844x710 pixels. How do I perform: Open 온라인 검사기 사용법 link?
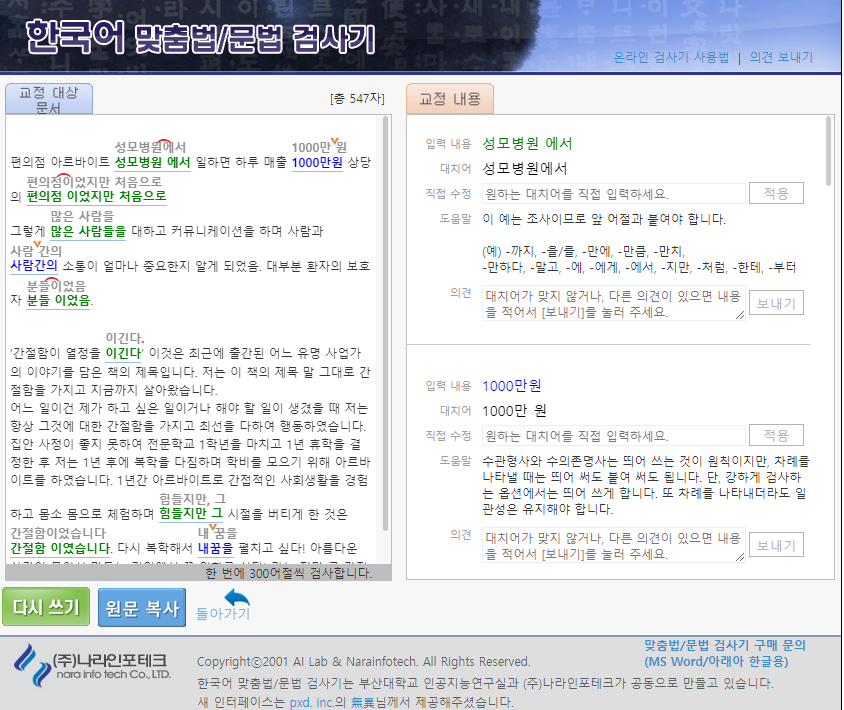coord(671,57)
